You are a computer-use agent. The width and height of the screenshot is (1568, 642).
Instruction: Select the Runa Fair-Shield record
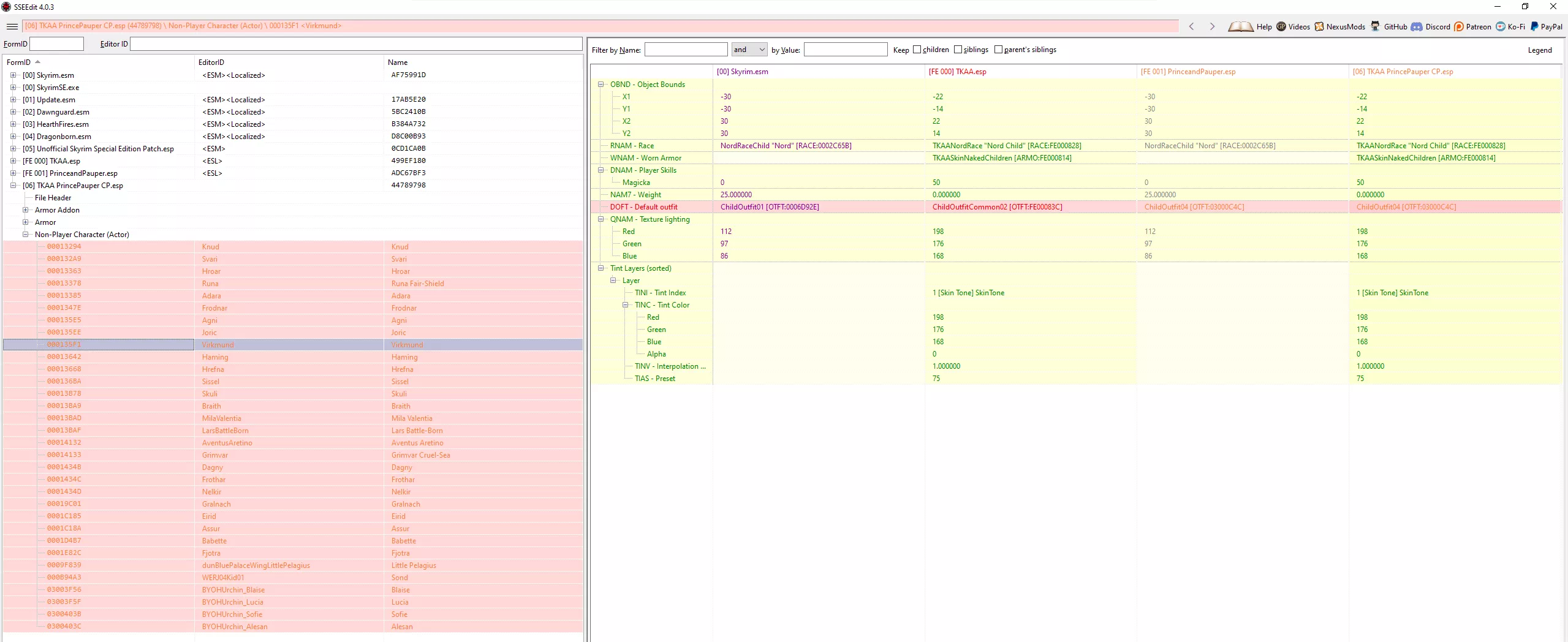(x=293, y=284)
